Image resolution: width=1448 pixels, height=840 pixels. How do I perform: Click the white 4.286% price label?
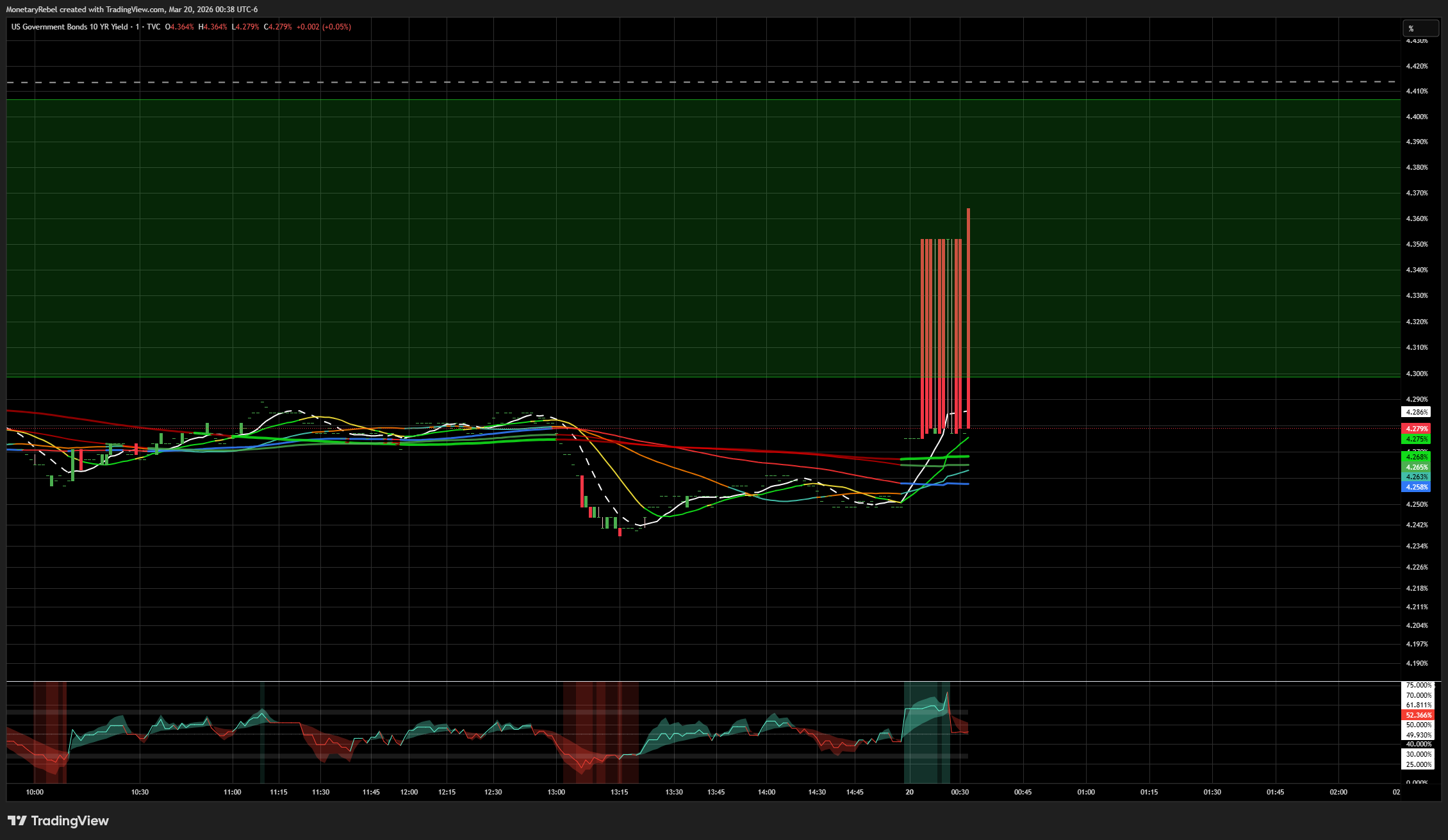pos(1416,412)
